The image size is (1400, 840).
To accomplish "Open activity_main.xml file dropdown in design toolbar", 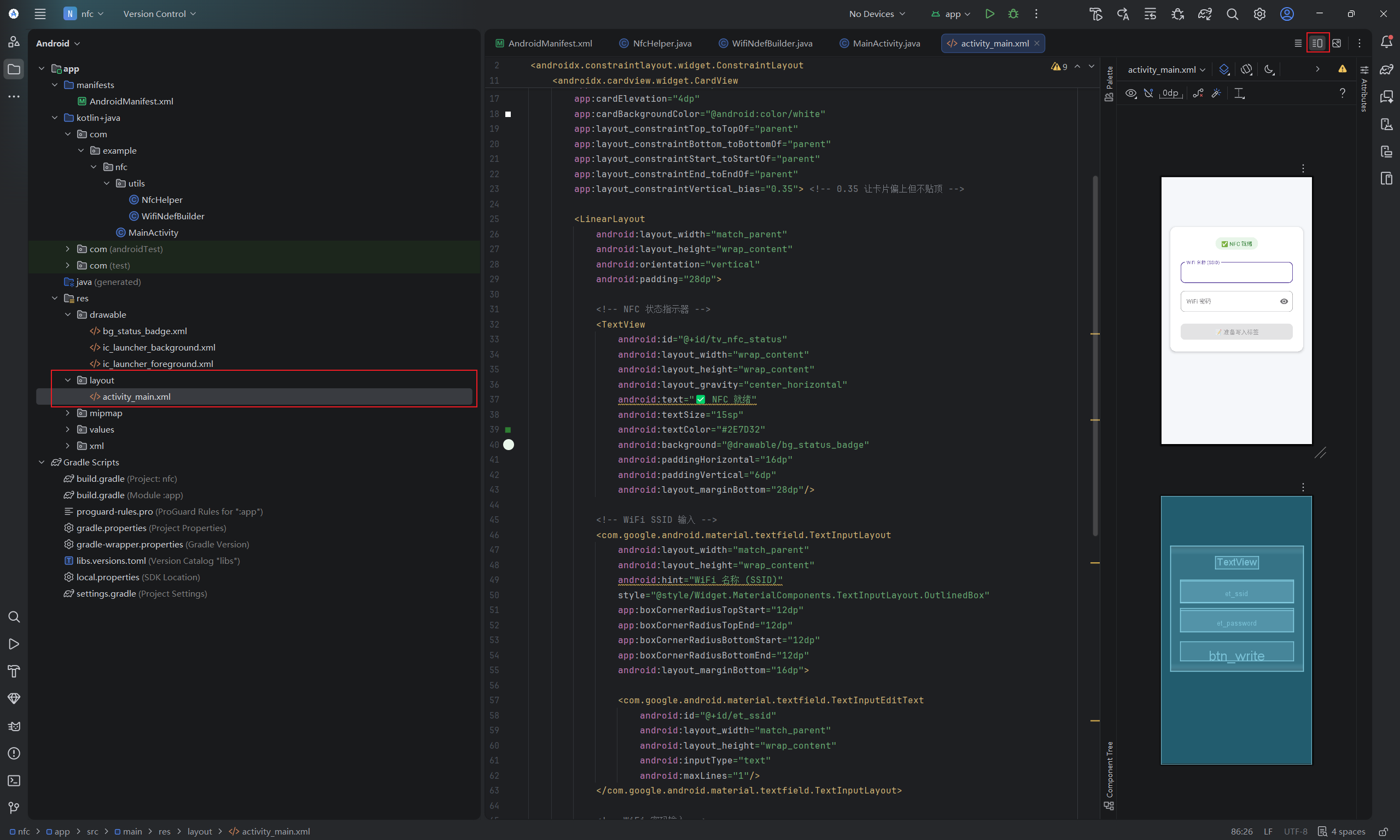I will tap(1166, 69).
